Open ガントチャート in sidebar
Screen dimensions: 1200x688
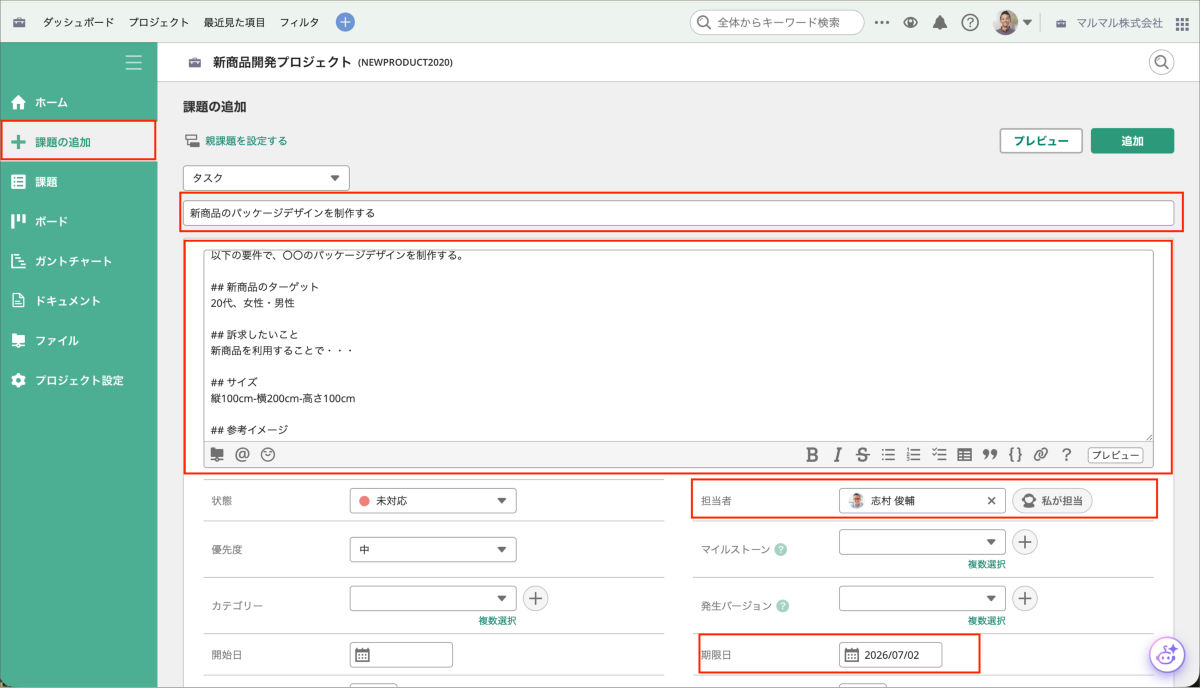[78, 261]
